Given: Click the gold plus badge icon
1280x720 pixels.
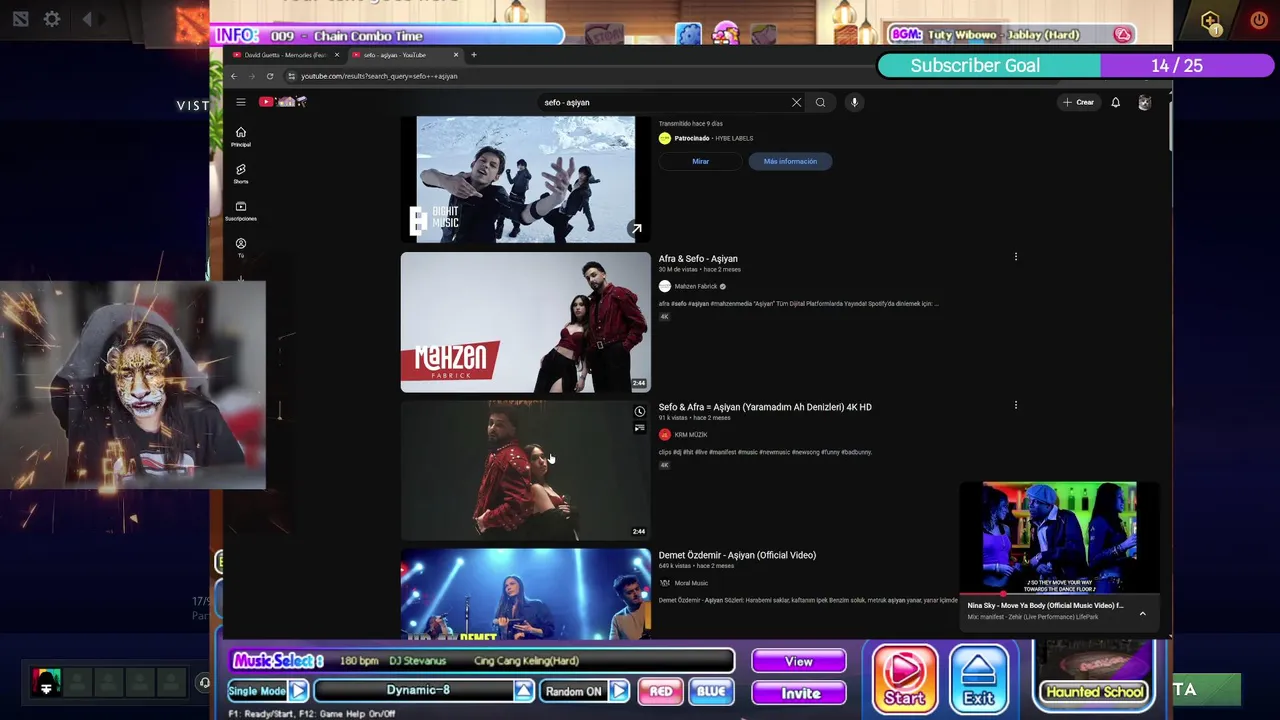Looking at the screenshot, I should click(x=1210, y=22).
